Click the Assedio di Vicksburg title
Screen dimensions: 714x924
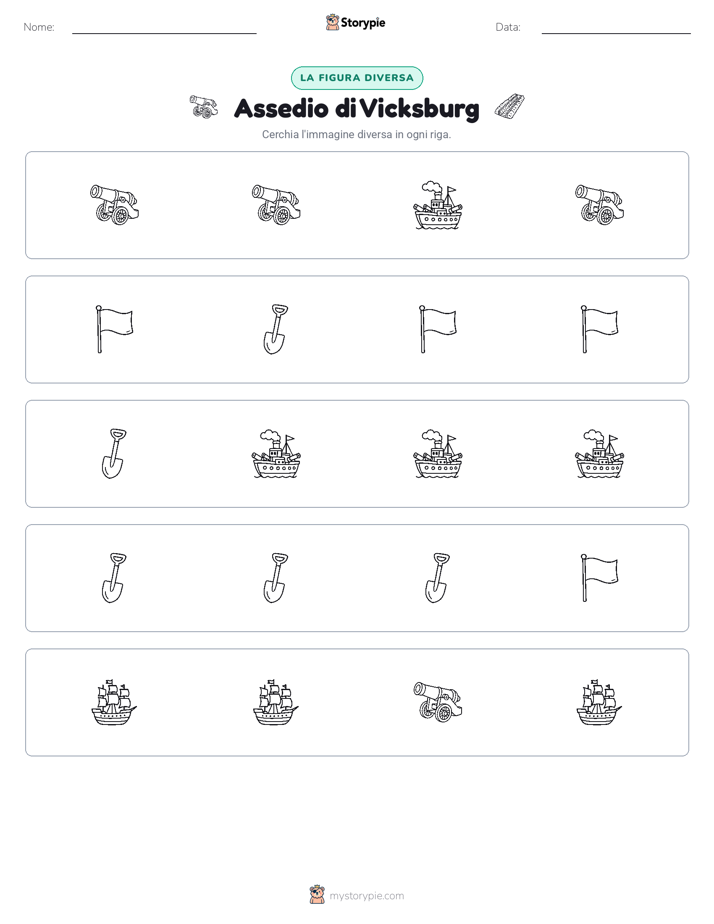(356, 109)
